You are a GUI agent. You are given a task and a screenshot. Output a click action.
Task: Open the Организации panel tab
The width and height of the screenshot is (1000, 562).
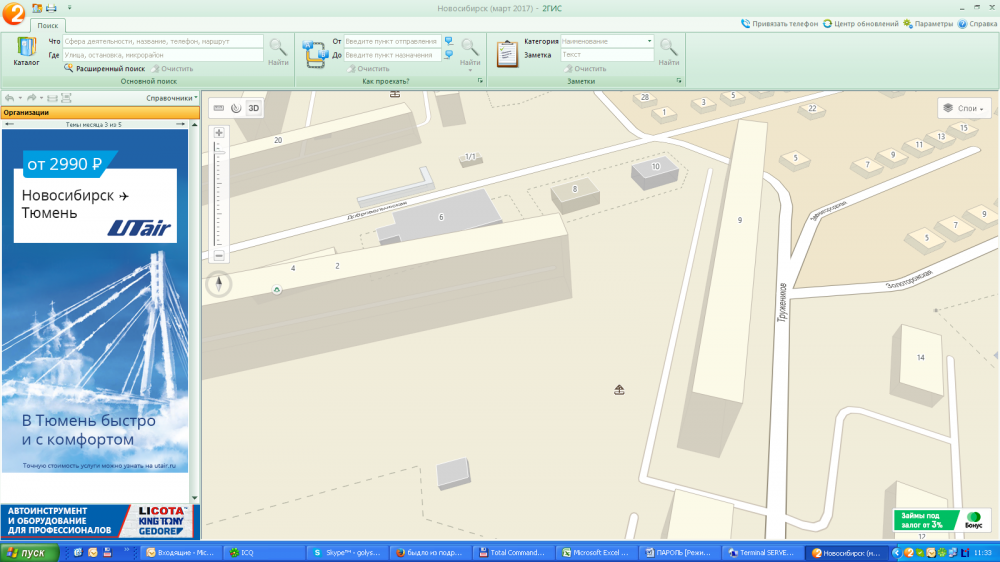coord(26,113)
